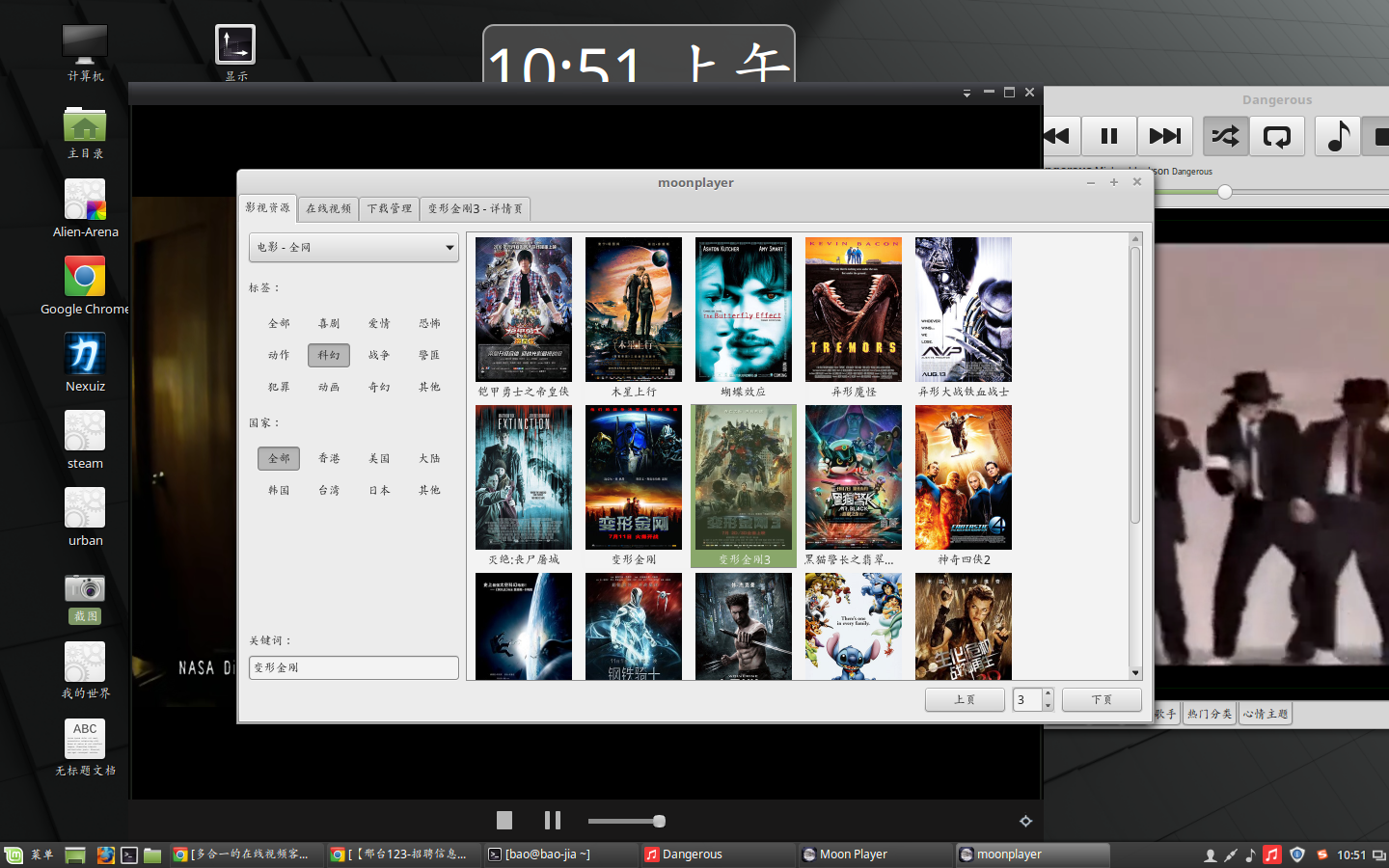The image size is (1389, 868).
Task: Open the file manager launcher on taskbar
Action: [x=152, y=854]
